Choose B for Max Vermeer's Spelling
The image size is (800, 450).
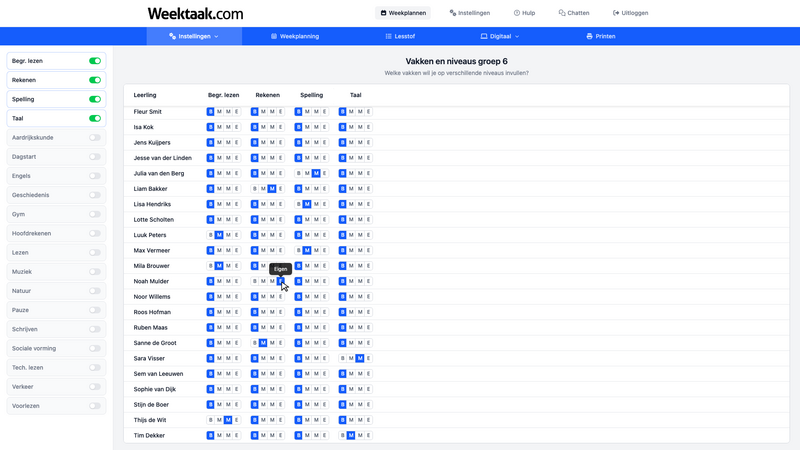pyautogui.click(x=298, y=251)
